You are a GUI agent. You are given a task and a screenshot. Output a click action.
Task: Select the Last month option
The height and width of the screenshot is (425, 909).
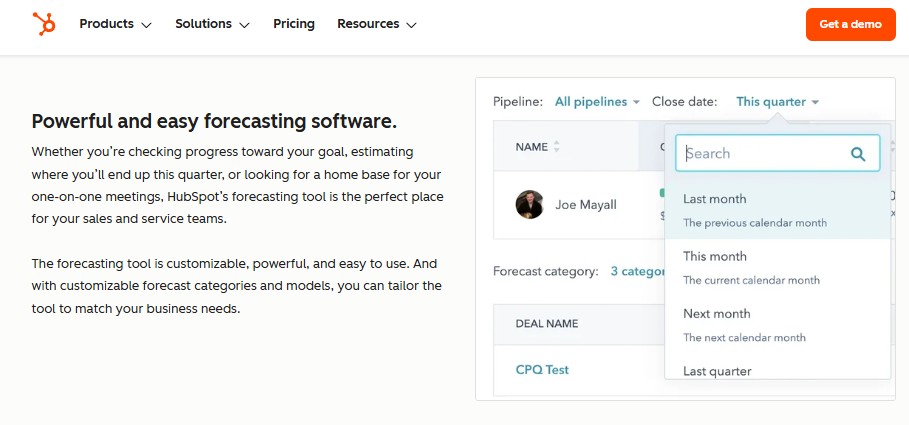click(777, 210)
